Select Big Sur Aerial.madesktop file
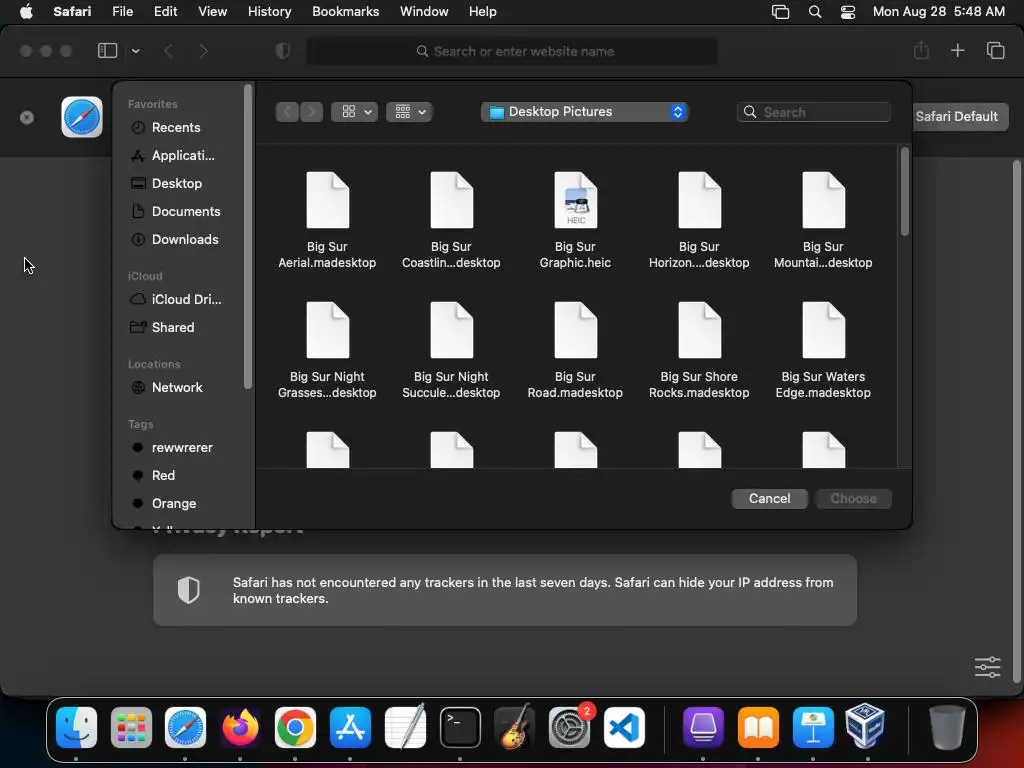The height and width of the screenshot is (768, 1024). [x=327, y=220]
